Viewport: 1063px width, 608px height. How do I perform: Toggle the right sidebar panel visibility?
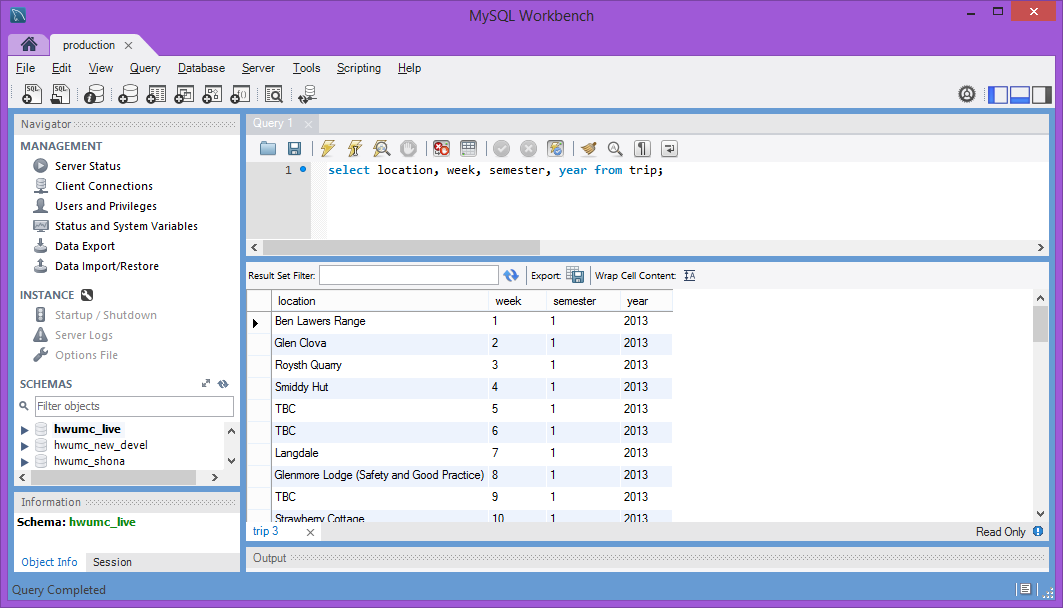1041,94
